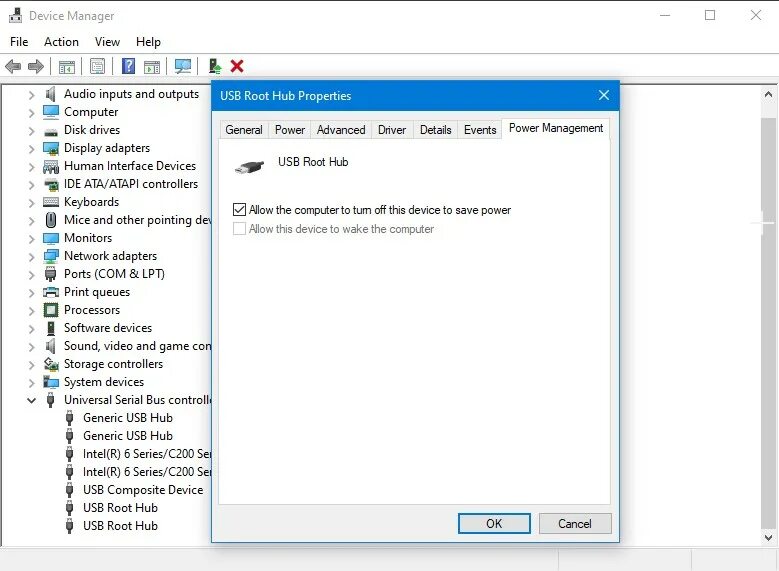The image size is (779, 571).
Task: Click the Allow this device to wake checkbox
Action: 239,229
